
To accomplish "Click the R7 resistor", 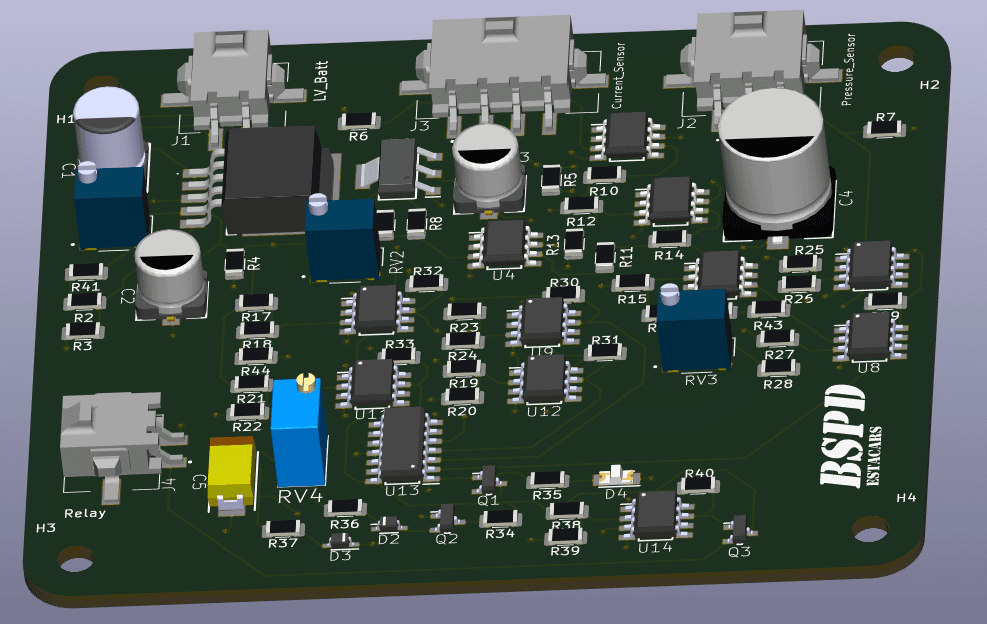I will [884, 129].
